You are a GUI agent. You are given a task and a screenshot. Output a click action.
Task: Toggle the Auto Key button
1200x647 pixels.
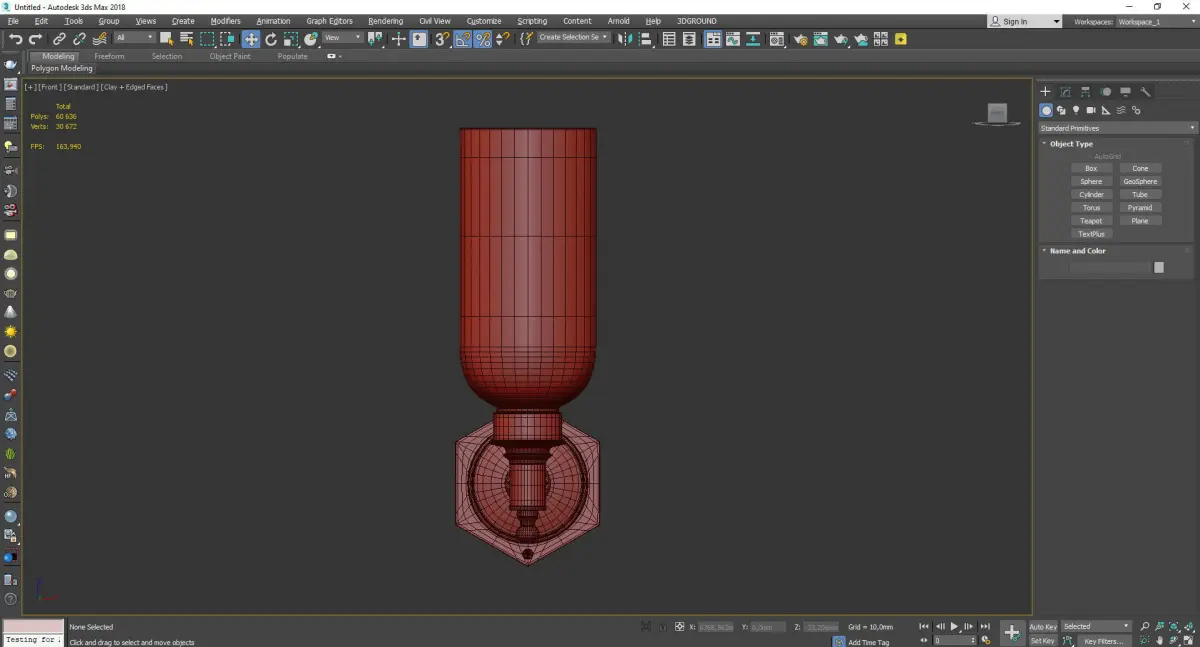(1043, 626)
